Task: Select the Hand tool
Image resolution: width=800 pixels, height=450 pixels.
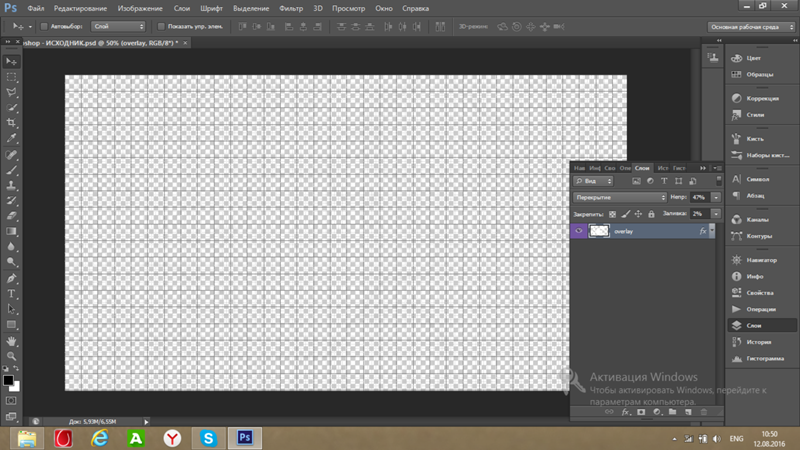Action: [x=12, y=341]
